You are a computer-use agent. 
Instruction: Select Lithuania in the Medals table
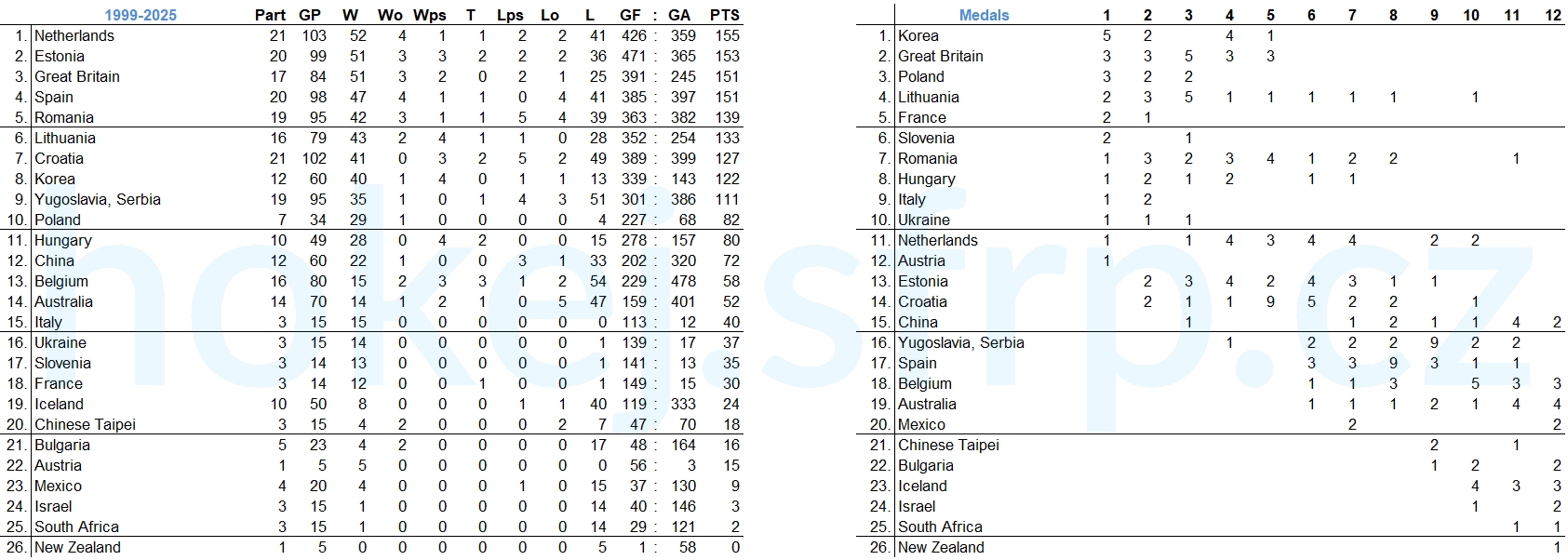click(929, 97)
